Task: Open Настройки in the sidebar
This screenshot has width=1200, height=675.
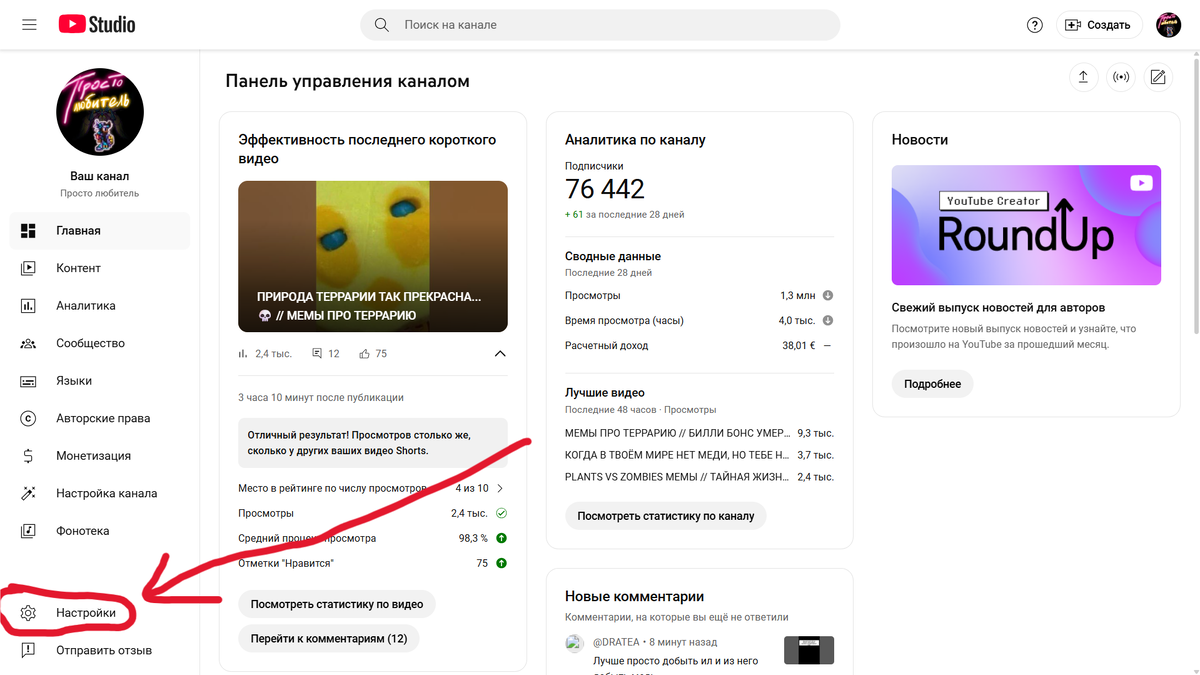Action: point(100,613)
